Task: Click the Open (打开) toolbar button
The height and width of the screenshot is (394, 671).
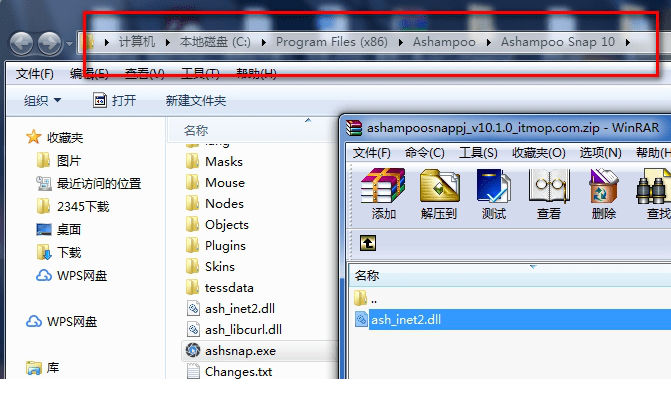Action: [x=115, y=101]
